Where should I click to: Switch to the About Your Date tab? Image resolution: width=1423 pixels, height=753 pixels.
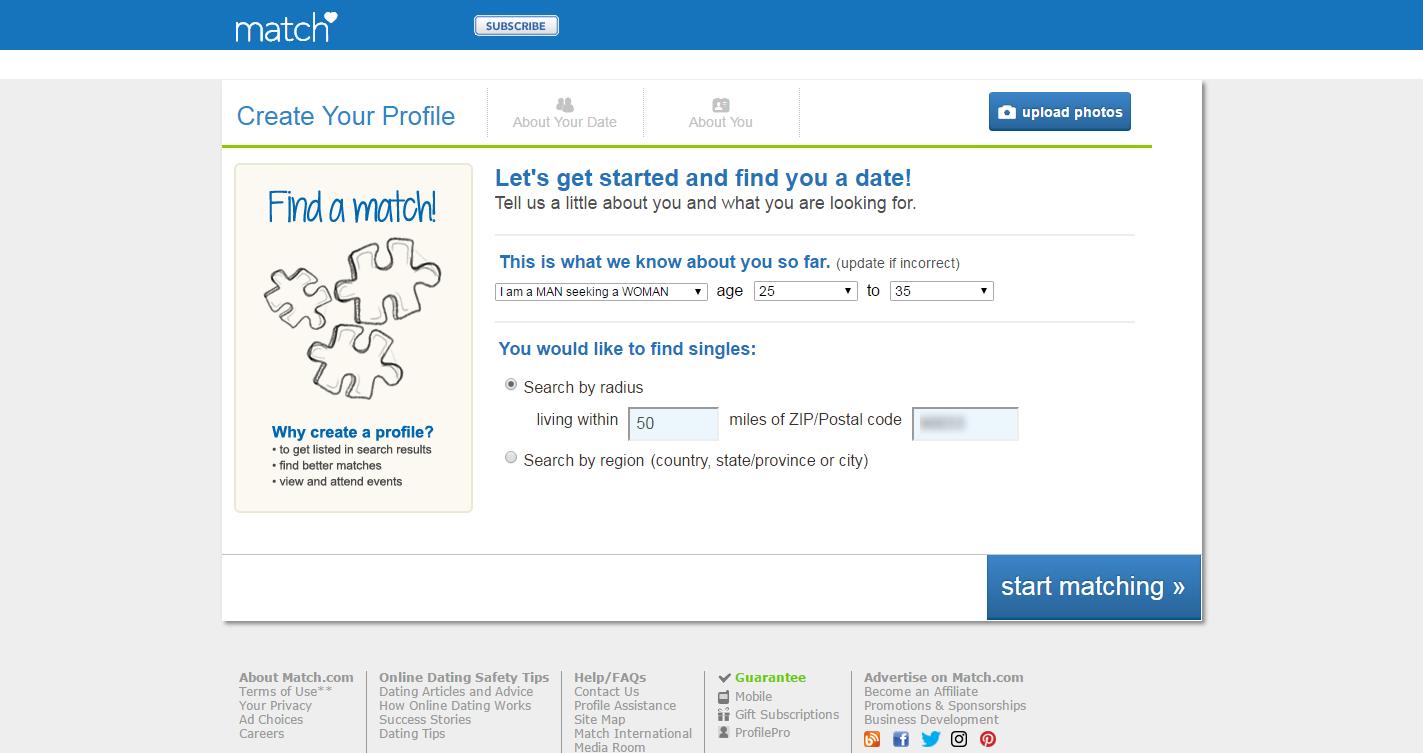tap(565, 113)
